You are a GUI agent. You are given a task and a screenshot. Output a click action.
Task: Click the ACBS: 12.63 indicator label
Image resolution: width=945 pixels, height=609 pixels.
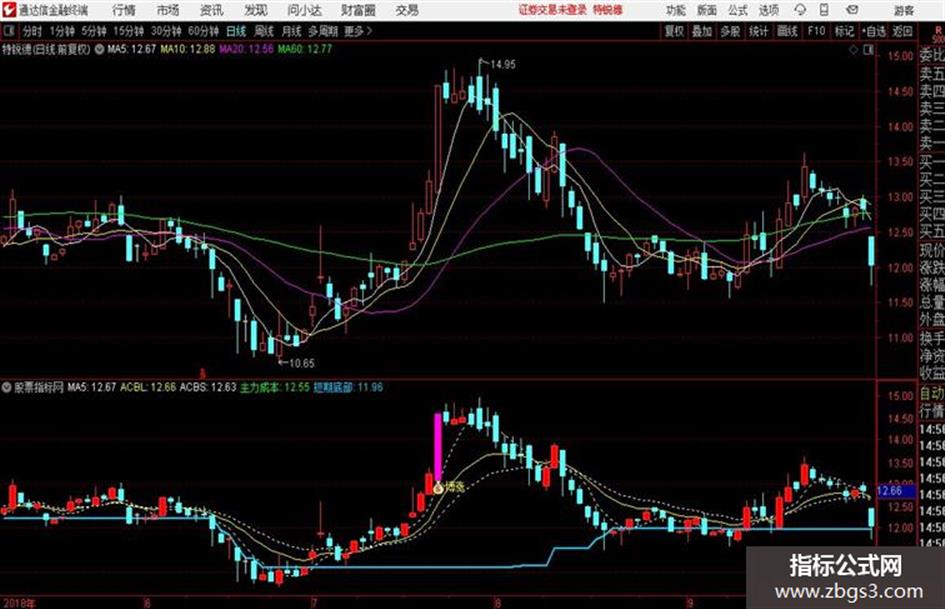point(208,387)
